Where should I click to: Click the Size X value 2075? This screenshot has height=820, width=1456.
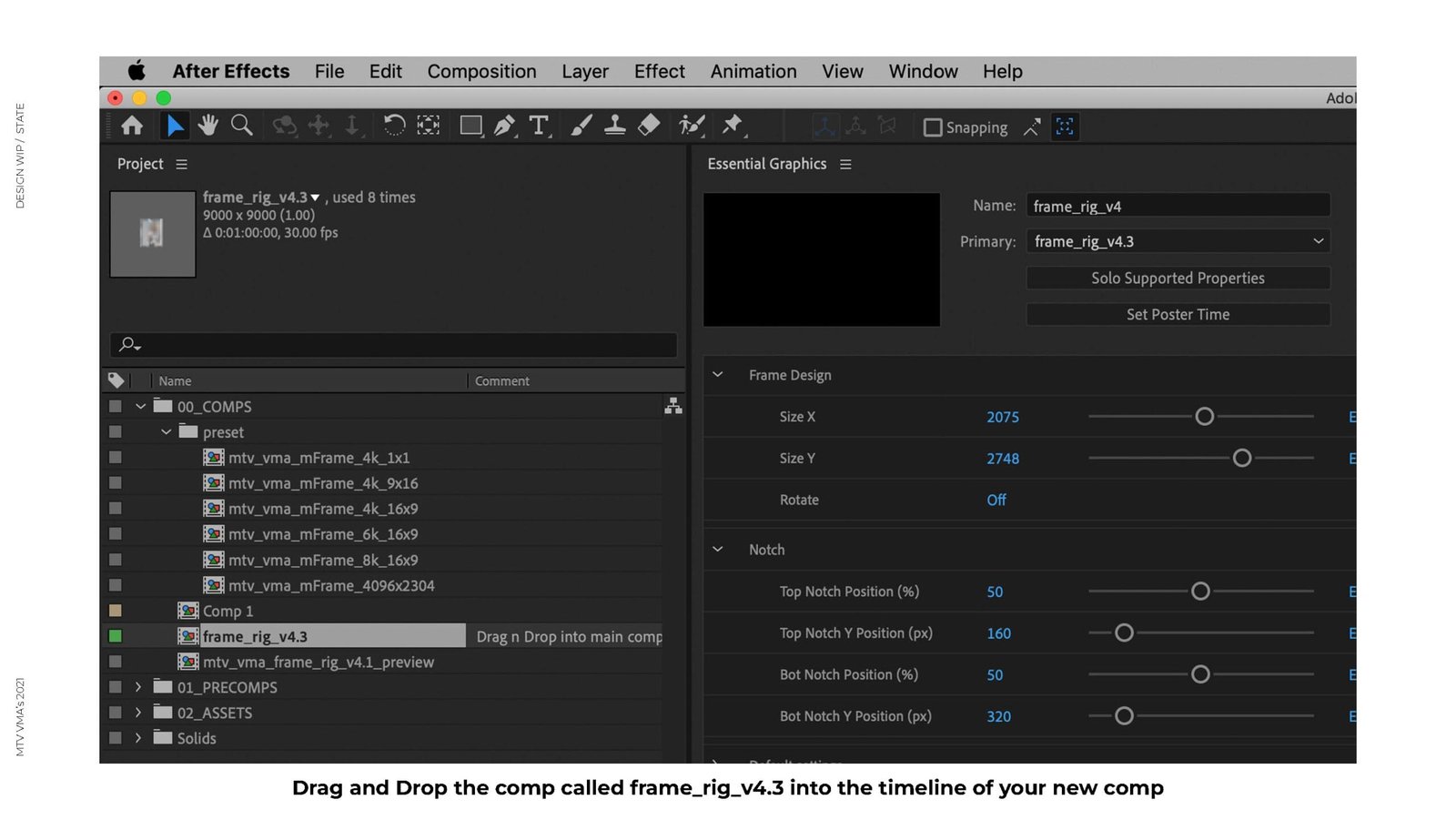point(1003,417)
